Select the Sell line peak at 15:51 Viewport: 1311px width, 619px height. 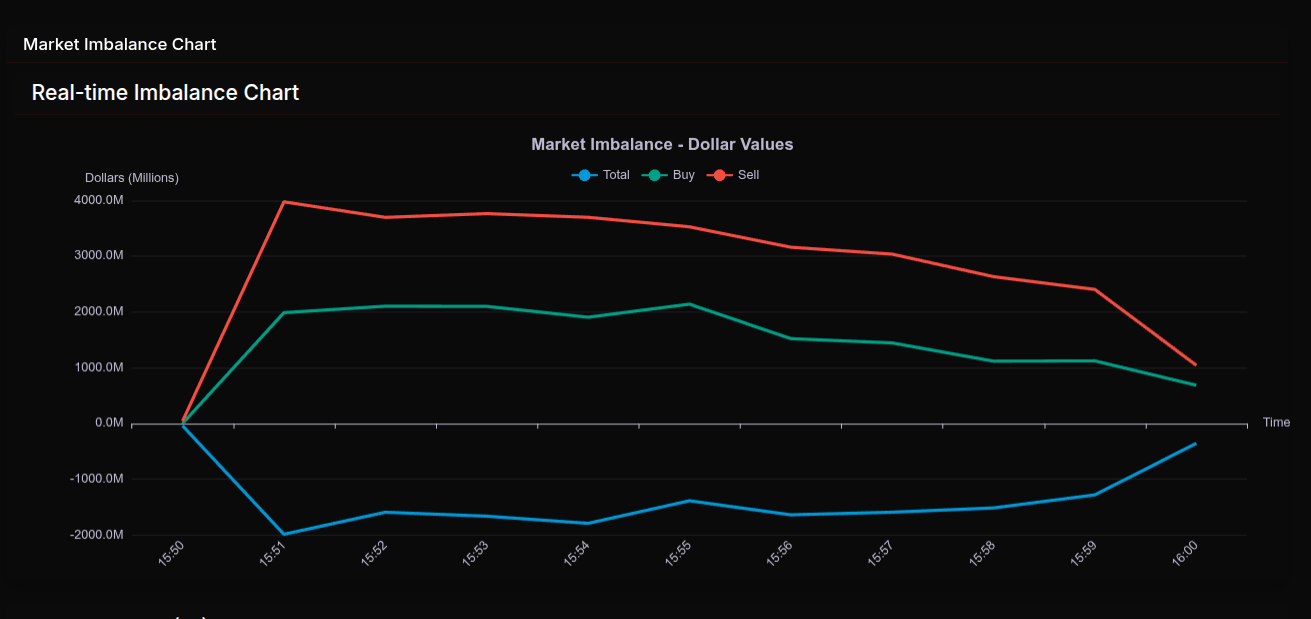(285, 202)
